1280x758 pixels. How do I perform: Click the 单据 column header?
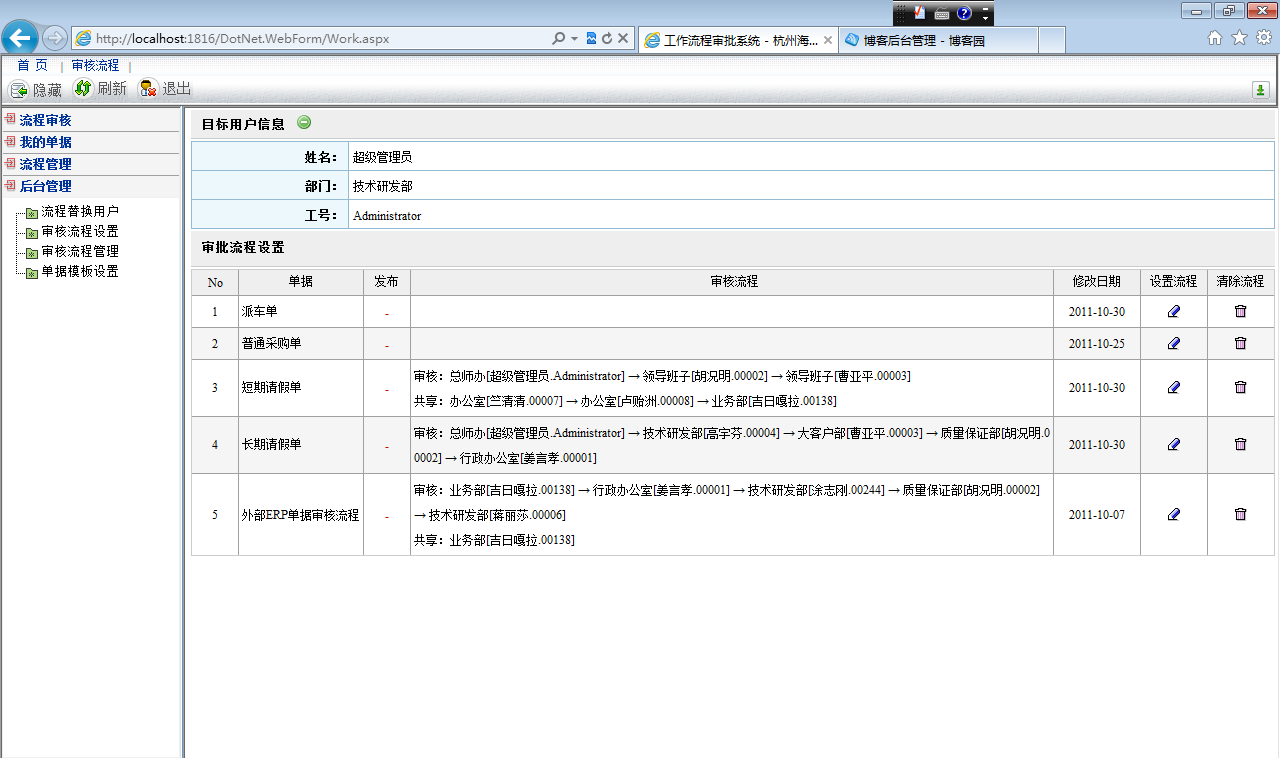tap(301, 282)
